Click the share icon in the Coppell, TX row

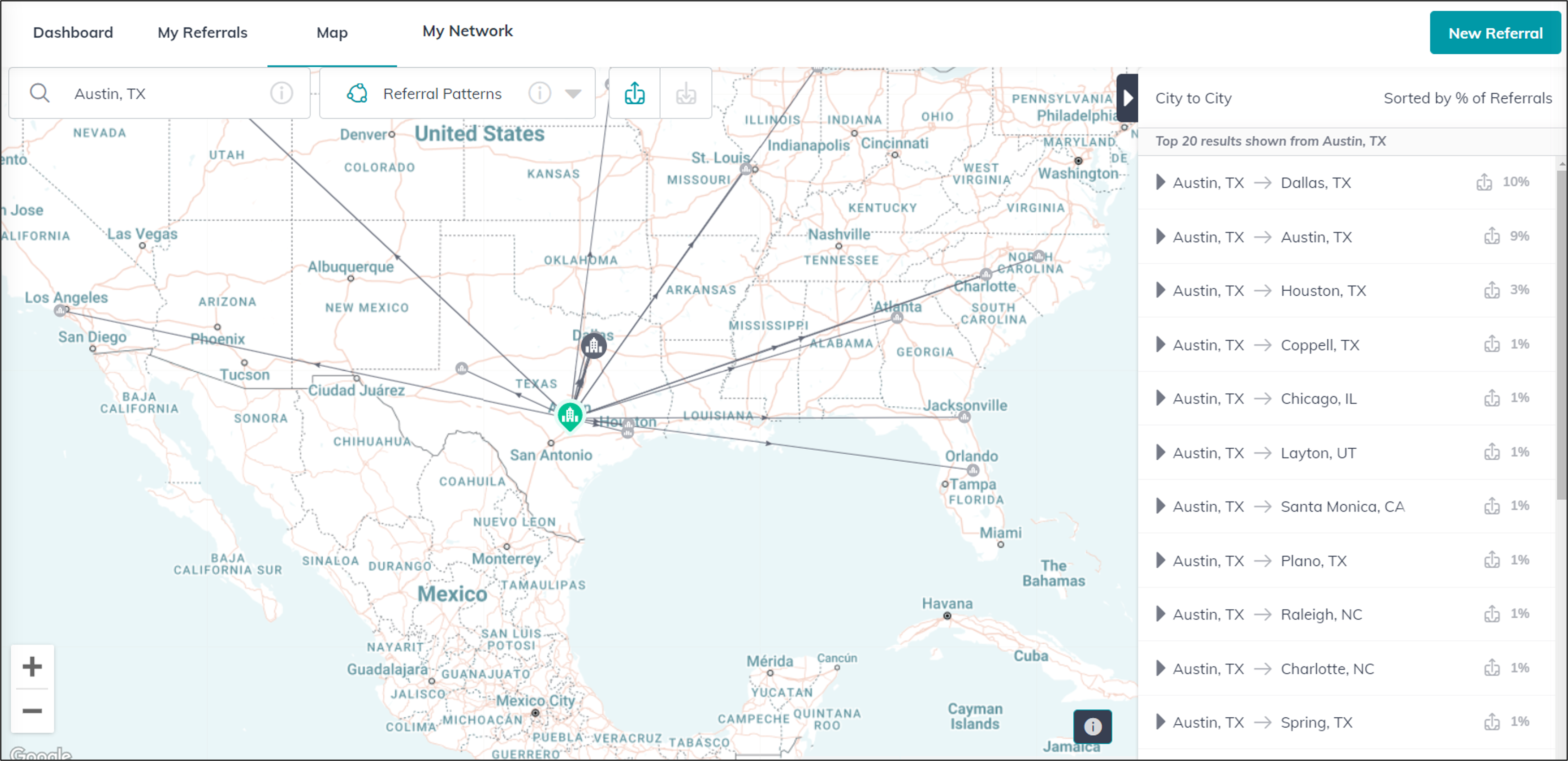1492,344
